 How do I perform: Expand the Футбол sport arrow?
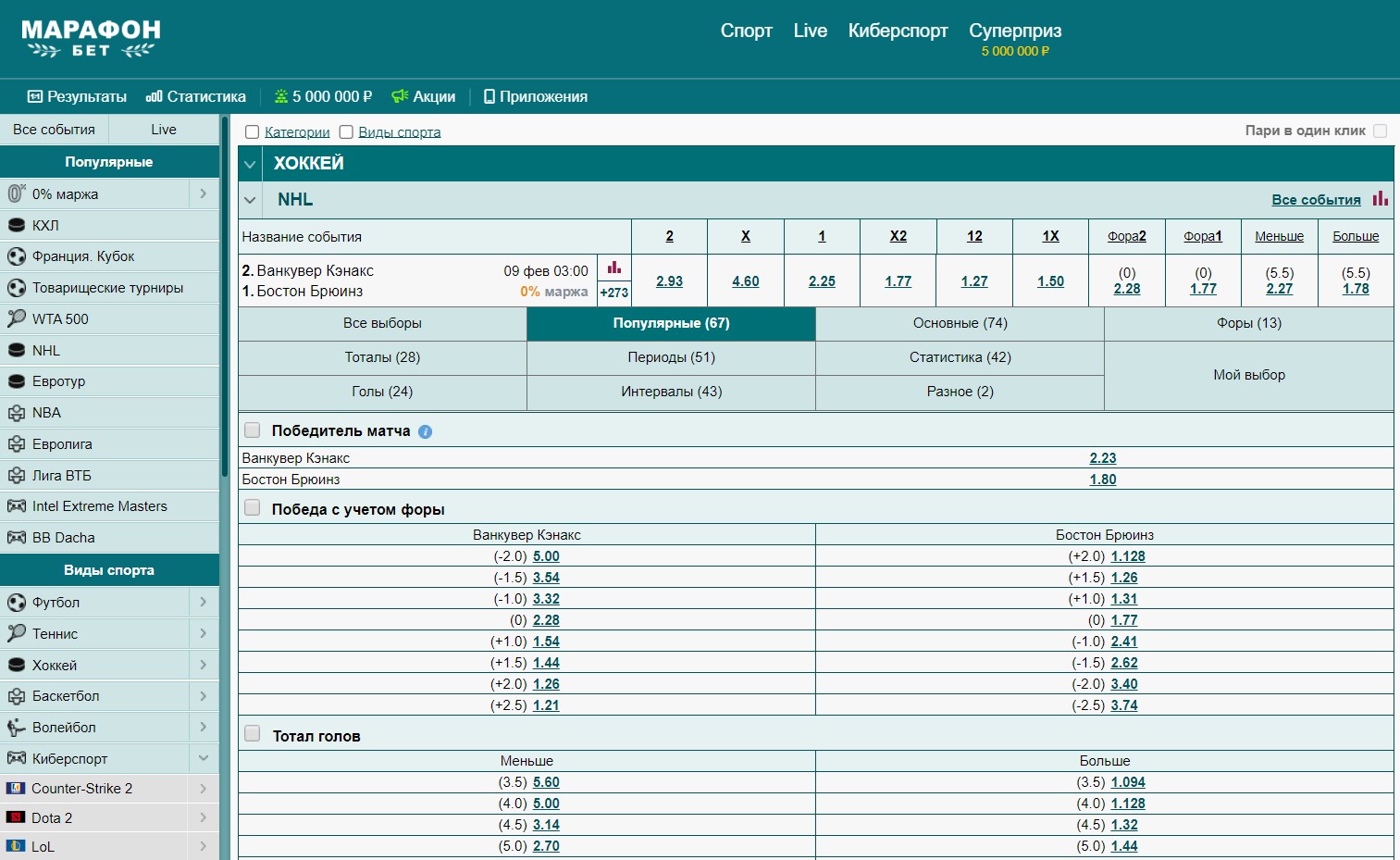(x=204, y=602)
